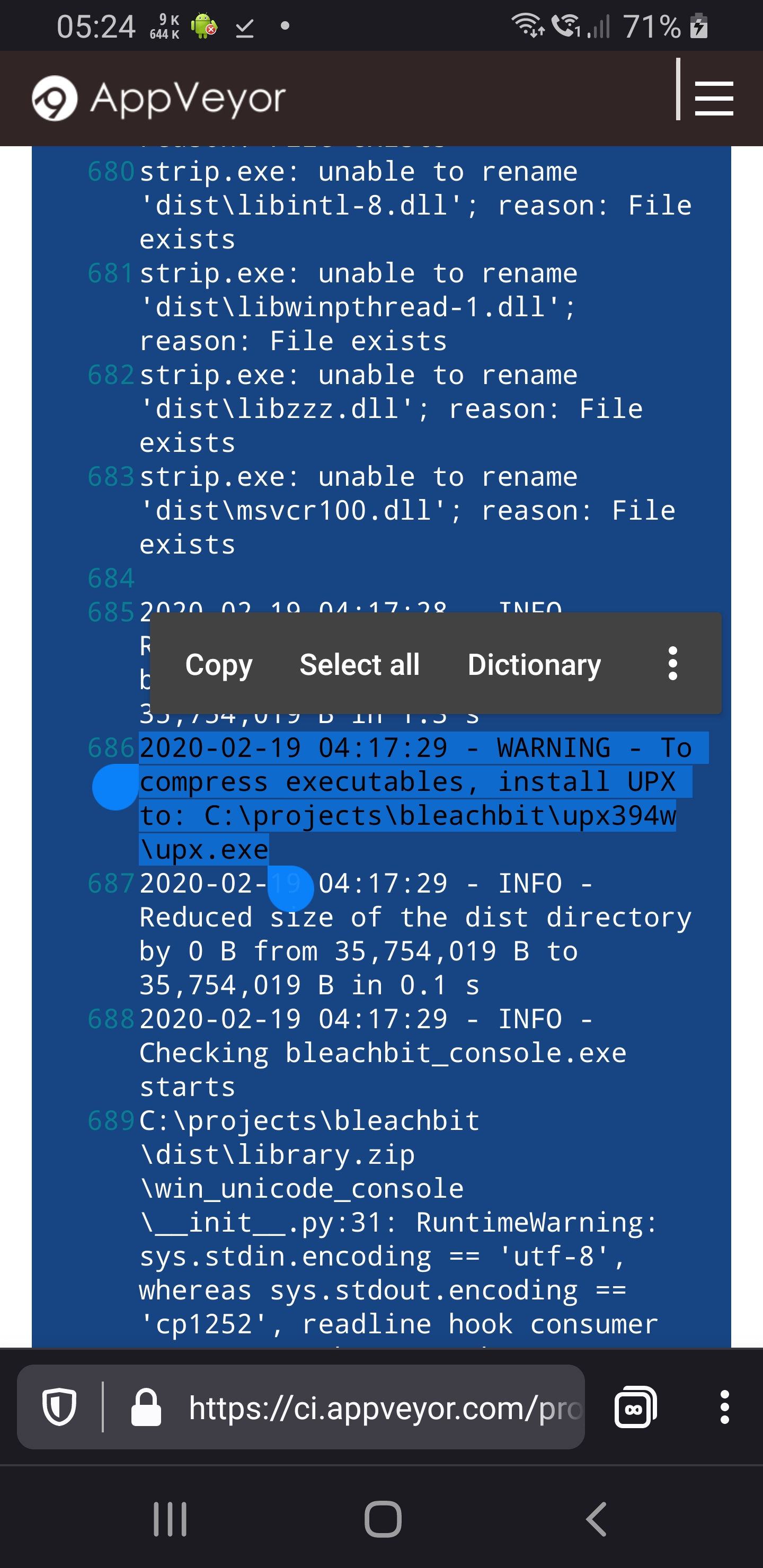763x1568 pixels.
Task: Click line number 686 in the log
Action: (x=111, y=747)
